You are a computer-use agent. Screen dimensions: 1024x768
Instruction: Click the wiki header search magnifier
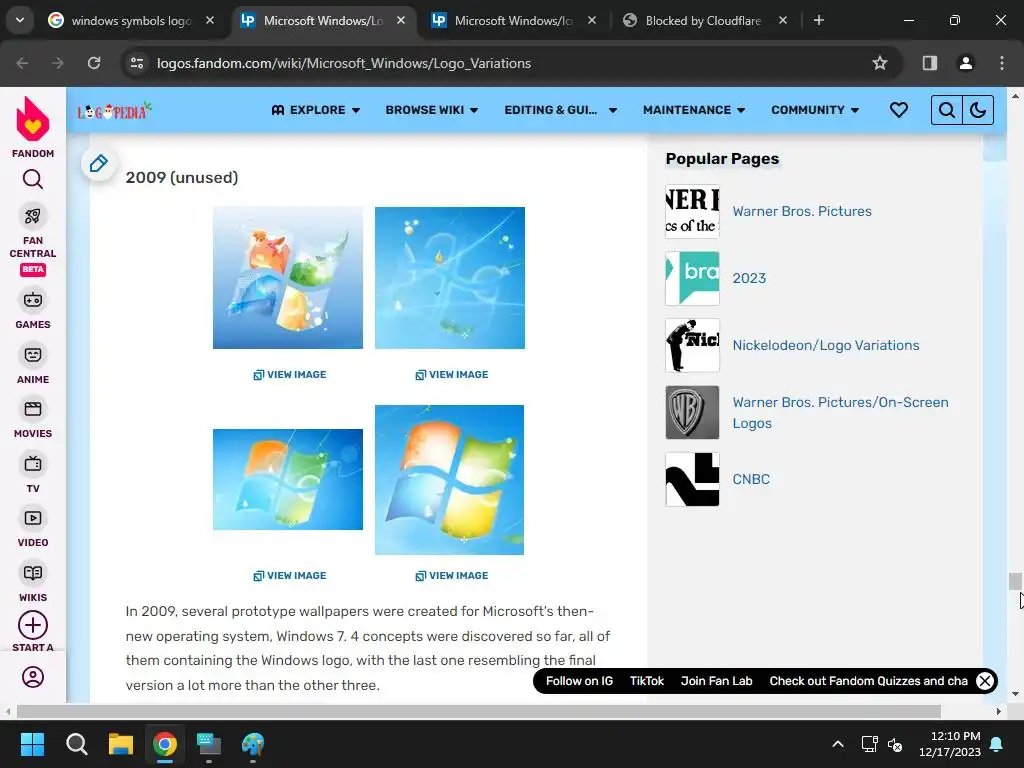(x=946, y=110)
